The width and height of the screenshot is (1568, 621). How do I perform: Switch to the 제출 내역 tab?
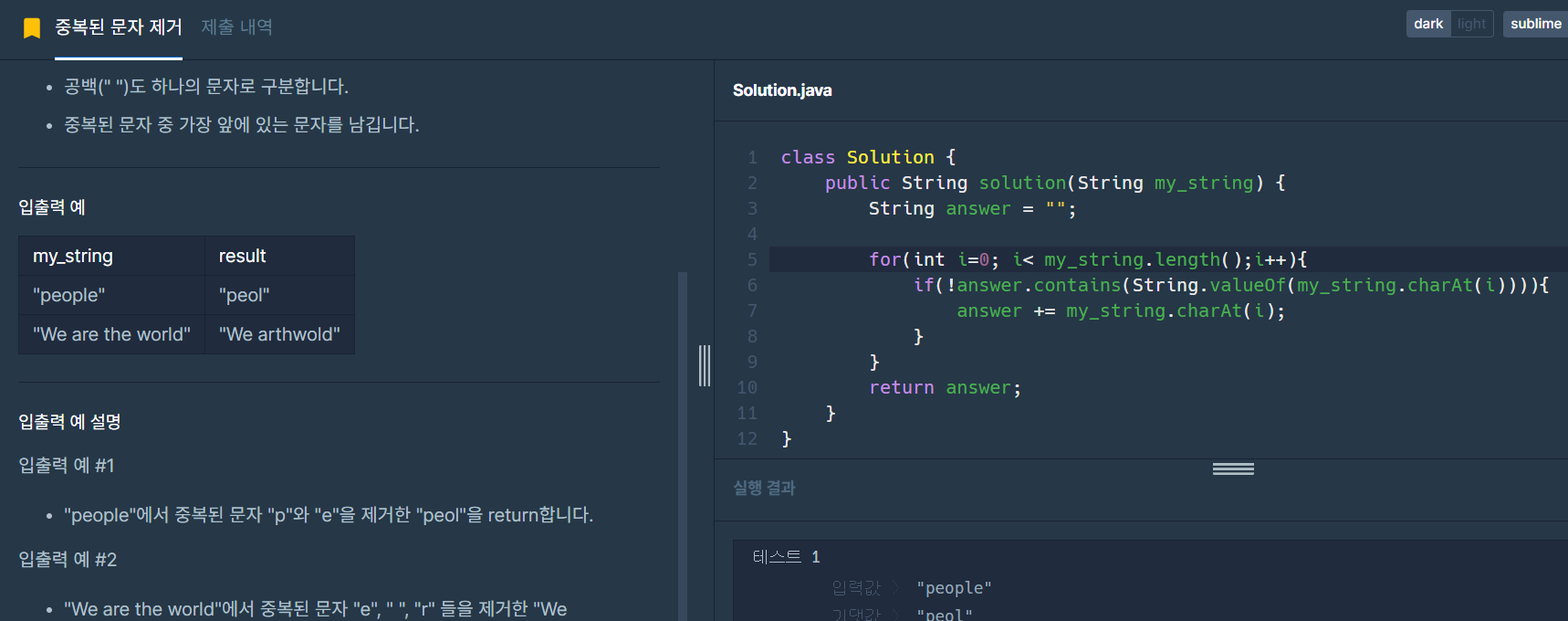coord(236,27)
